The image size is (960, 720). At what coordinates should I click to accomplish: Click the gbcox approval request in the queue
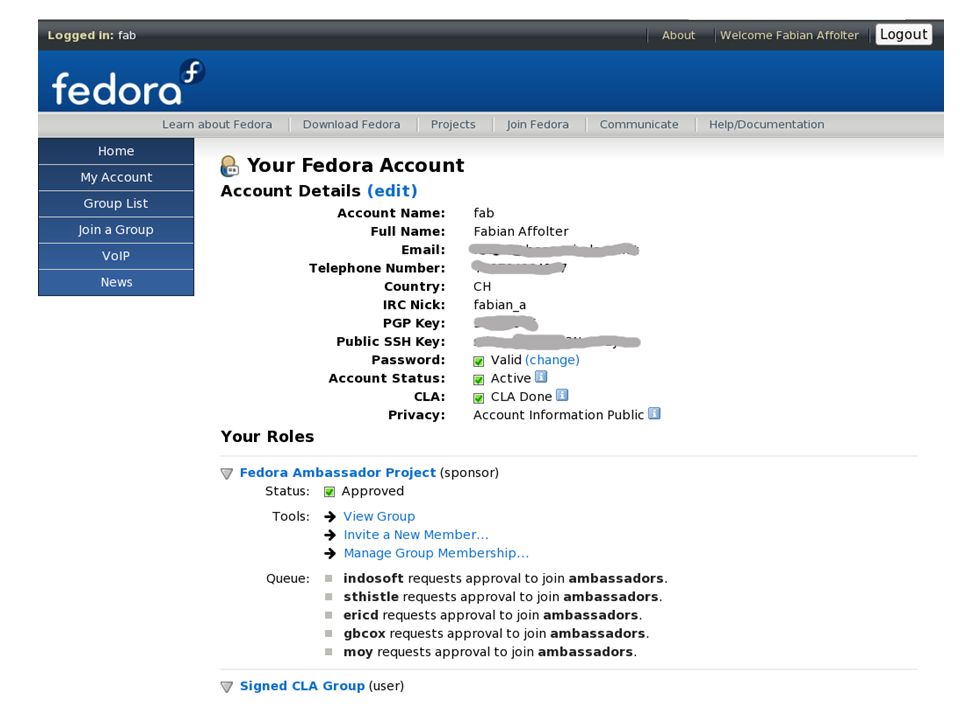click(x=496, y=634)
